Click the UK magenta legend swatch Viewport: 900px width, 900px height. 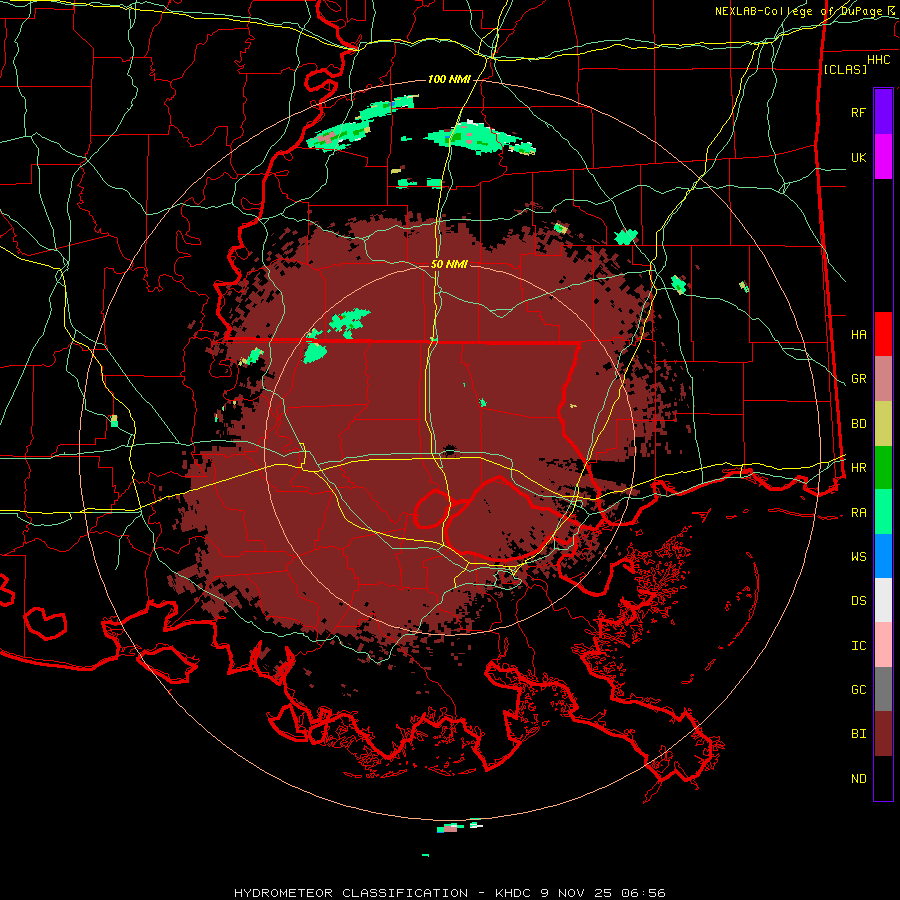tap(883, 157)
